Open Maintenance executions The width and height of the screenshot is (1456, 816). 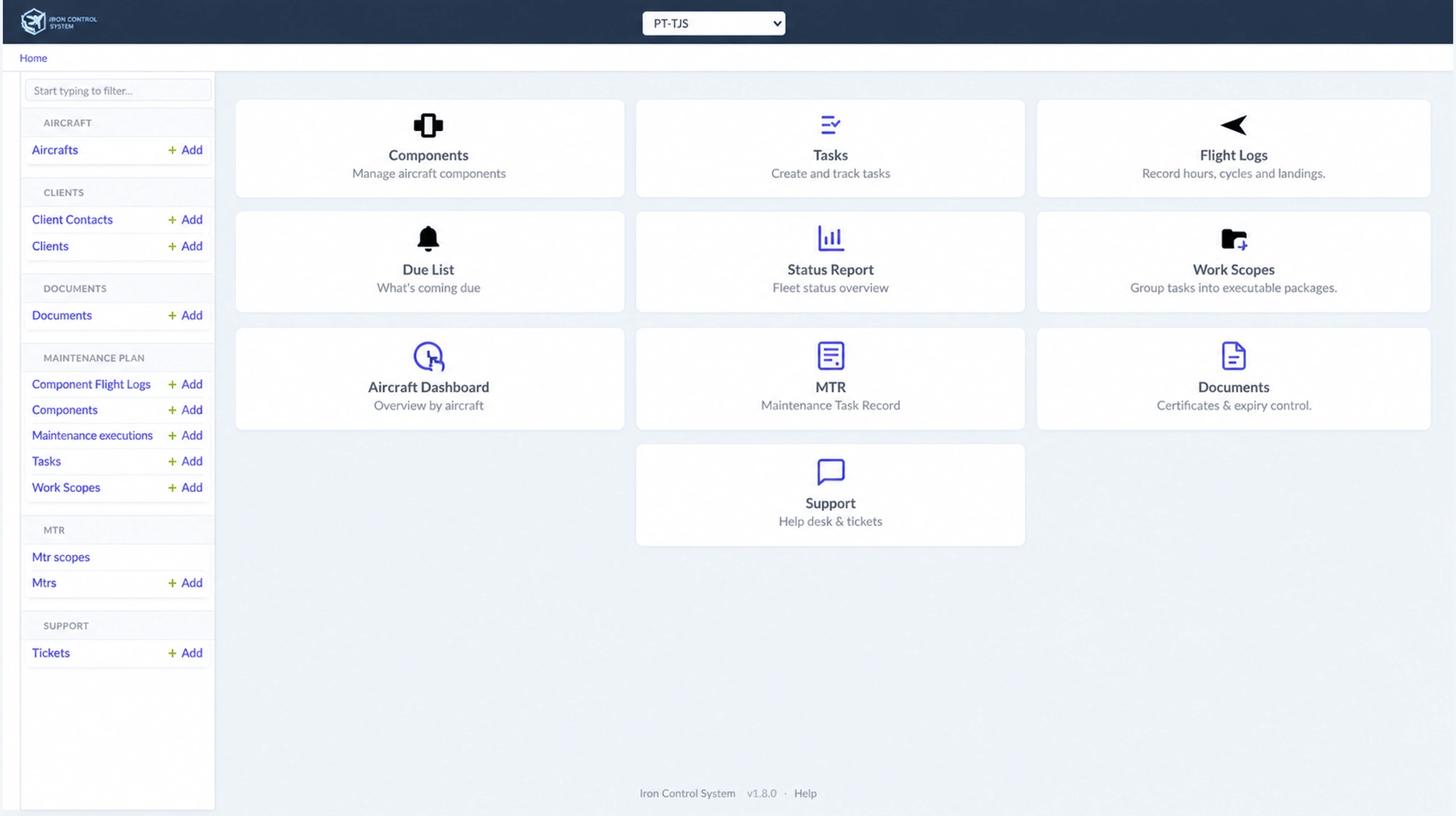pyautogui.click(x=92, y=436)
